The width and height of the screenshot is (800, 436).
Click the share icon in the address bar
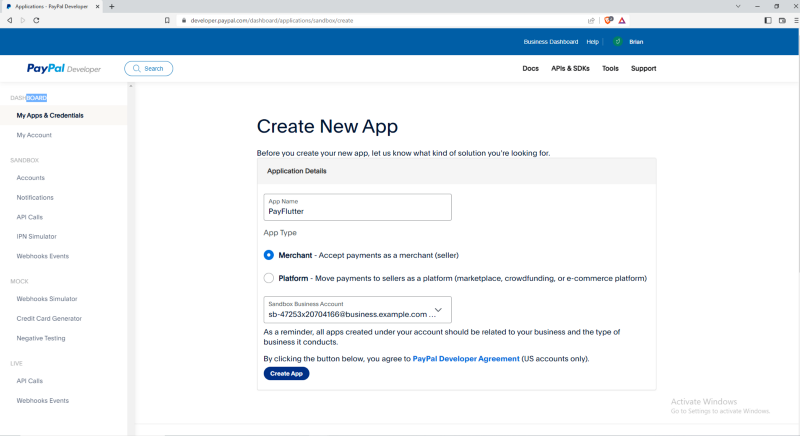(x=591, y=20)
